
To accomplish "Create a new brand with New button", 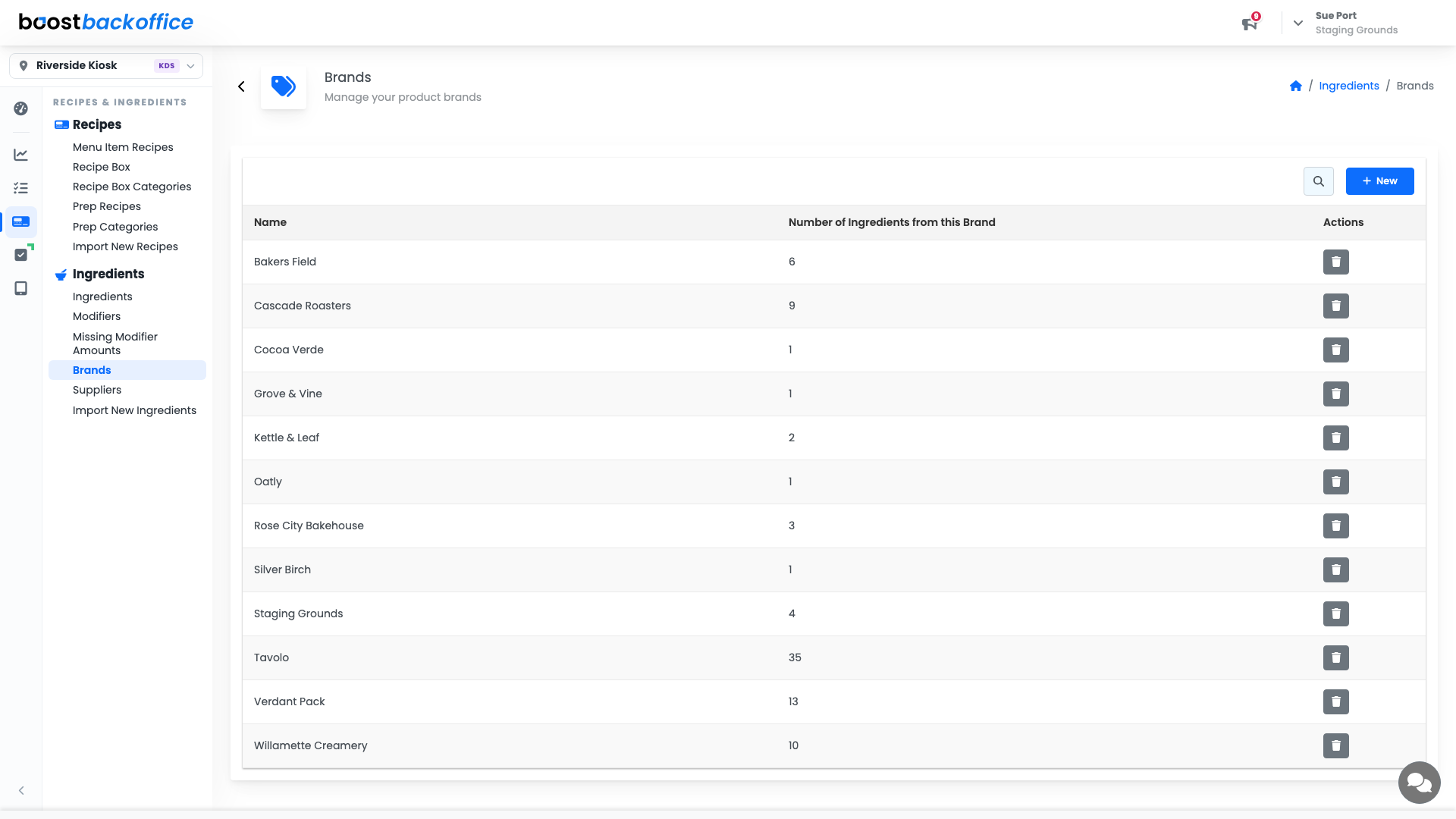I will (1380, 181).
